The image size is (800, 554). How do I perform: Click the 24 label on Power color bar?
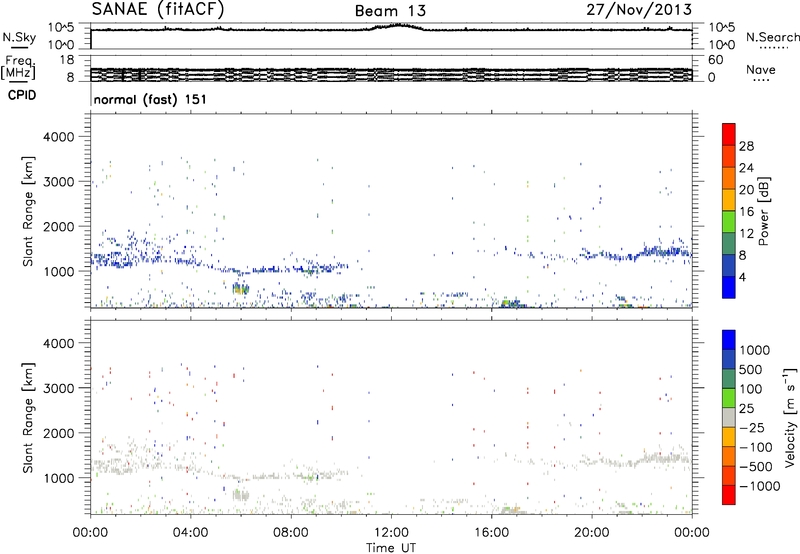[746, 168]
